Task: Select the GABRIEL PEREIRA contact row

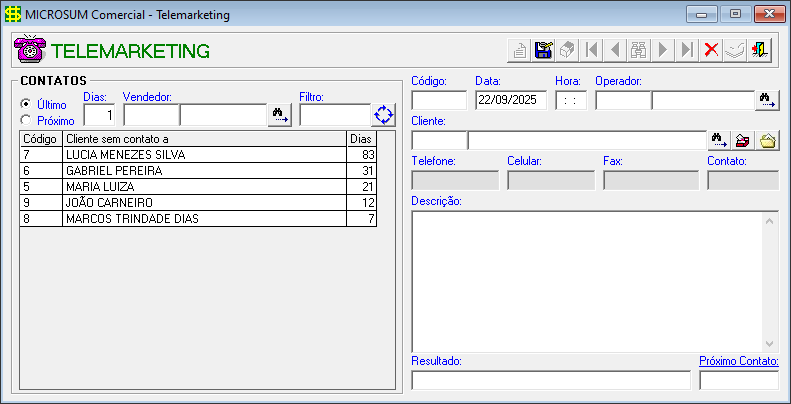Action: pyautogui.click(x=204, y=171)
